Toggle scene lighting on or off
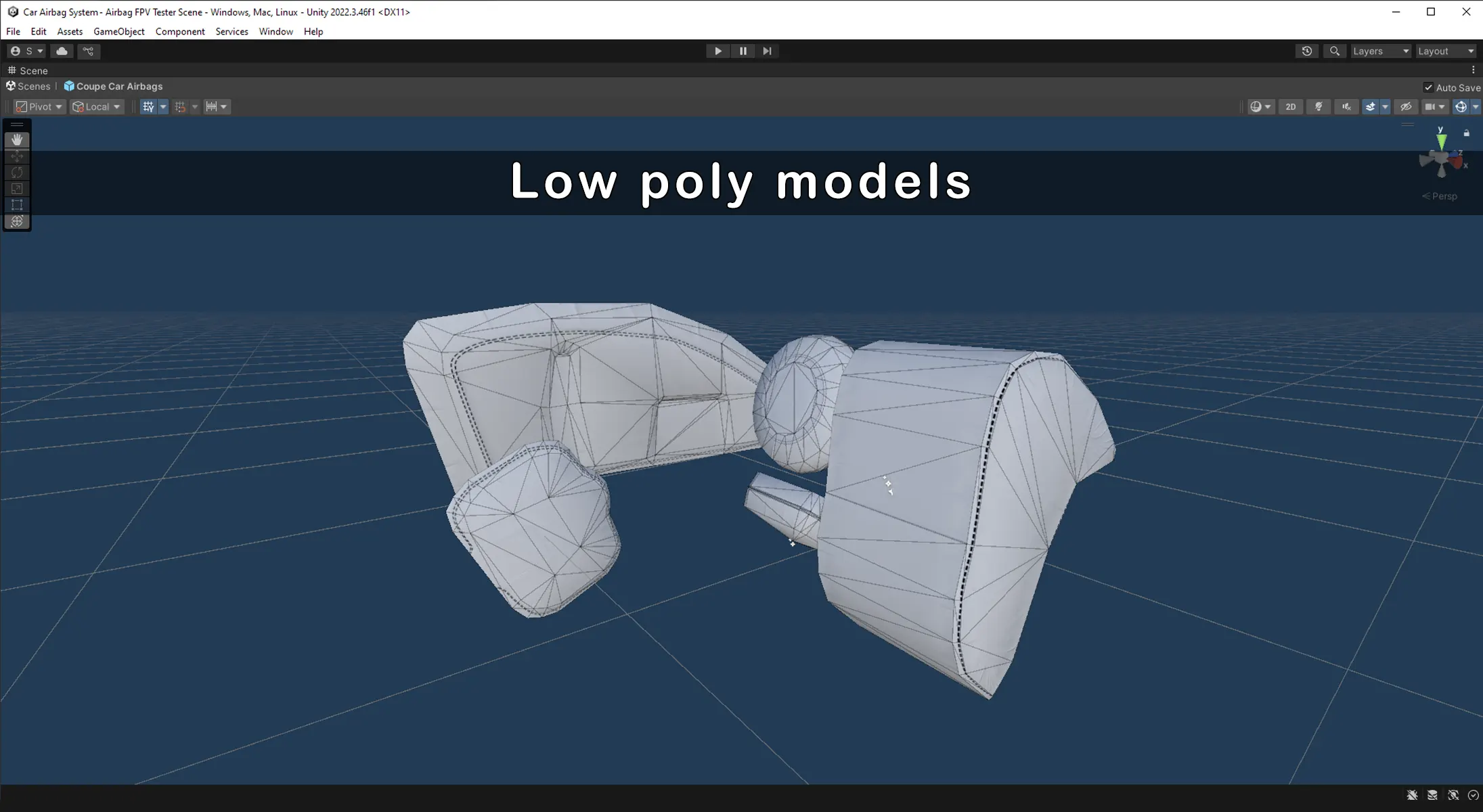Screen dimensions: 1483x812 point(1319,107)
